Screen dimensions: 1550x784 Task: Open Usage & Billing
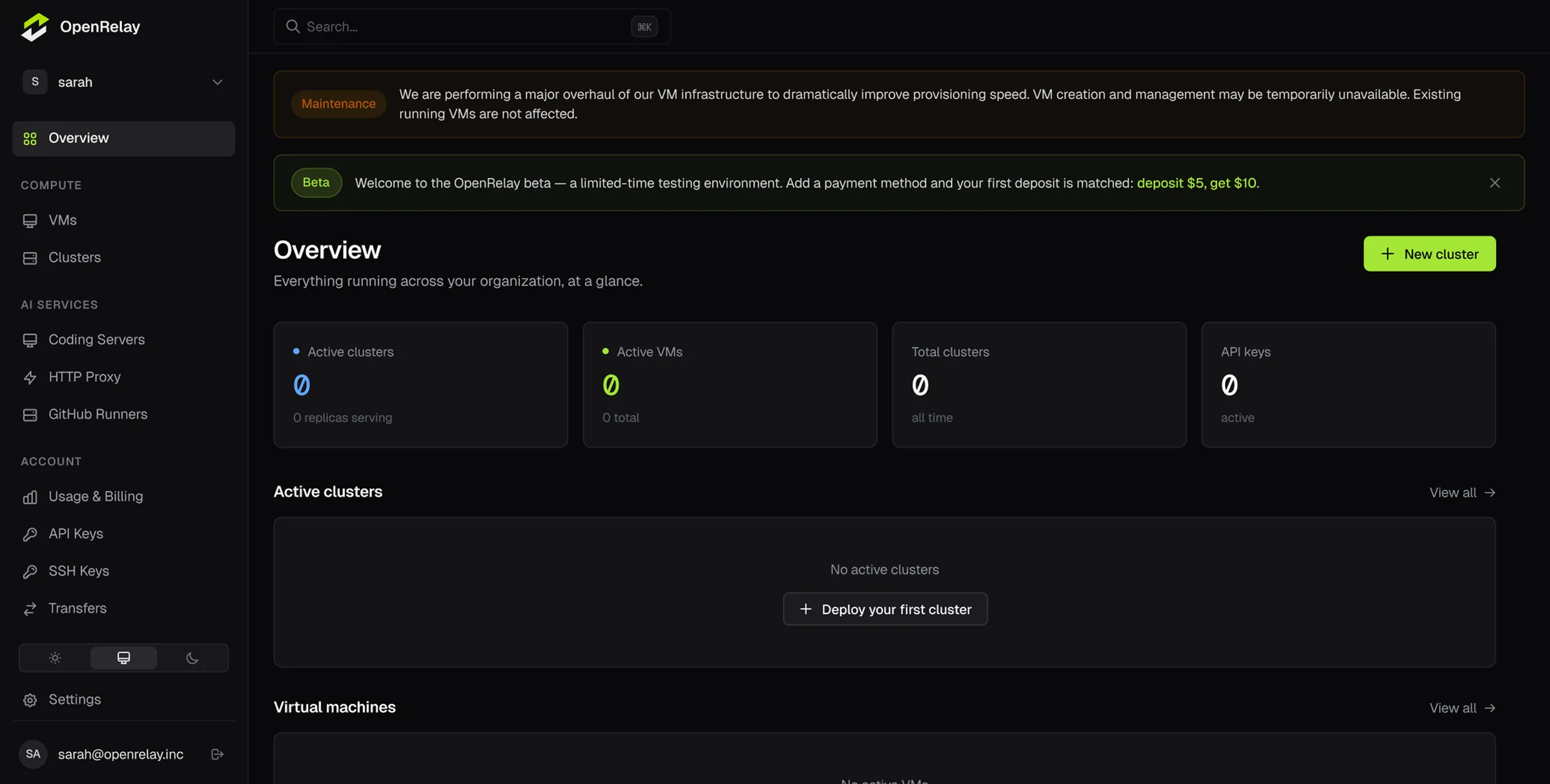pos(123,497)
